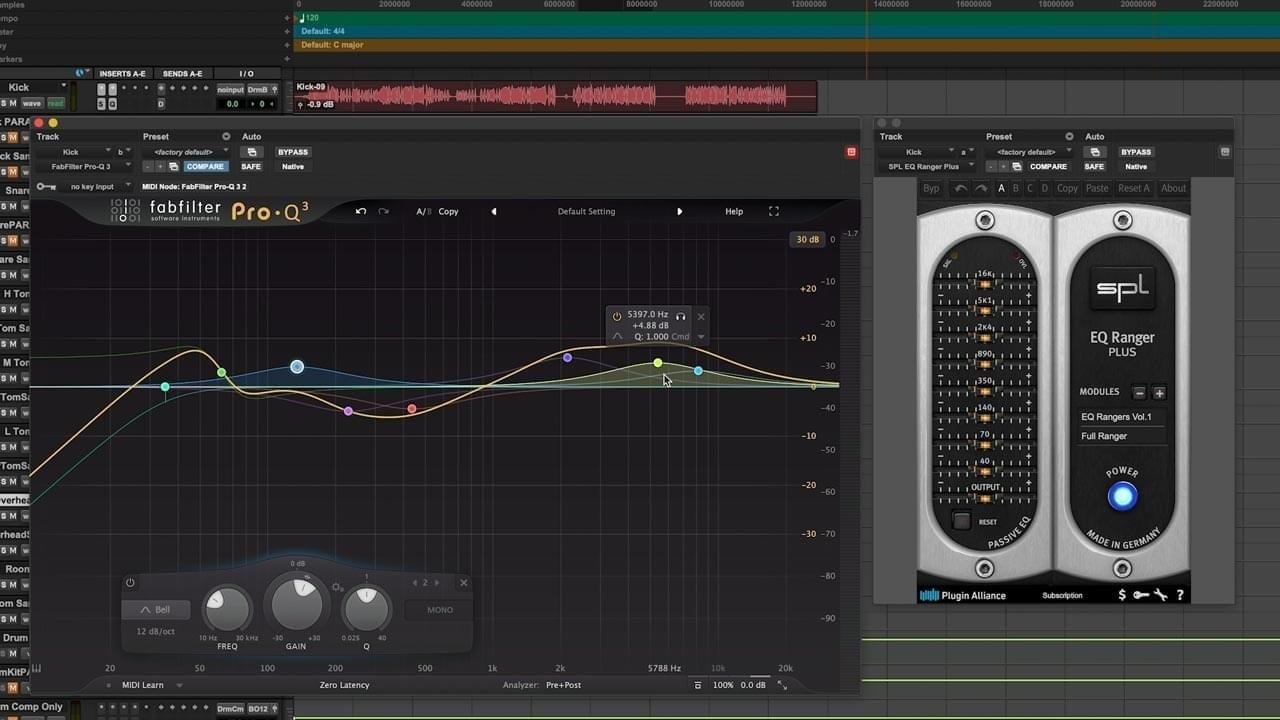Bypass the FabFilter Pro-Q 3 plugin
The height and width of the screenshot is (720, 1280).
point(292,151)
